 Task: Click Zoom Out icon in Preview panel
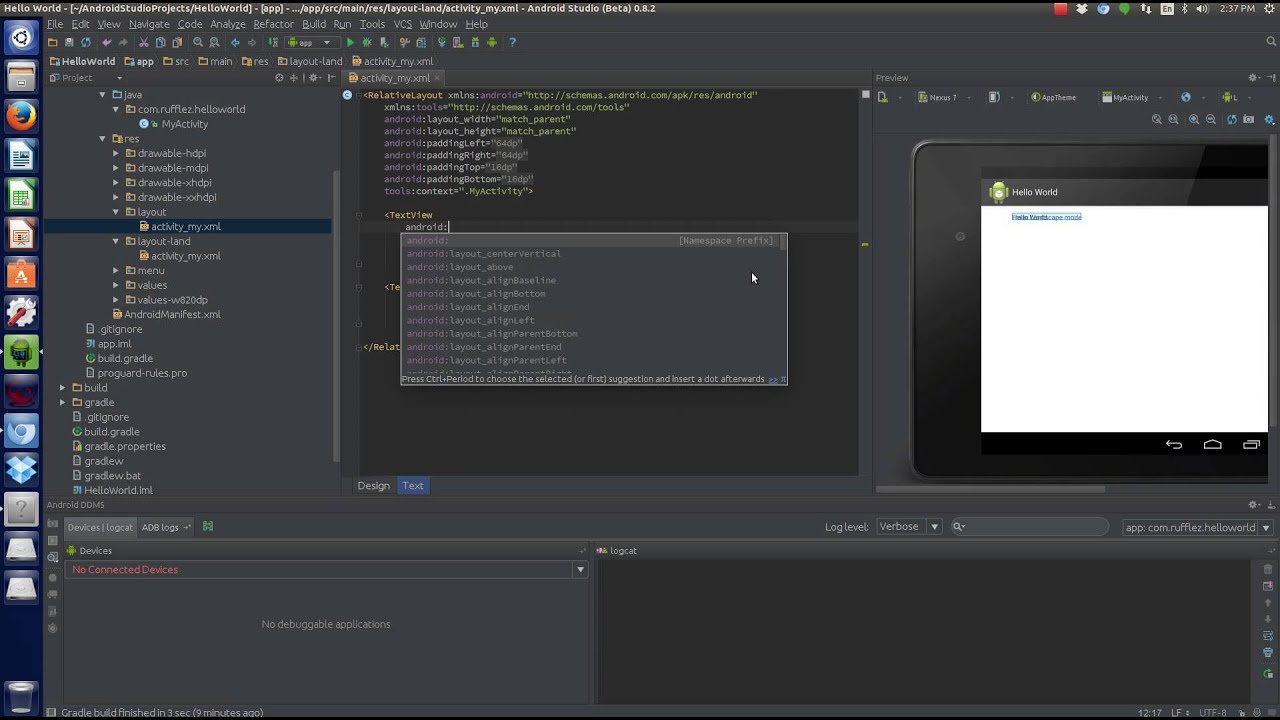[x=1210, y=119]
